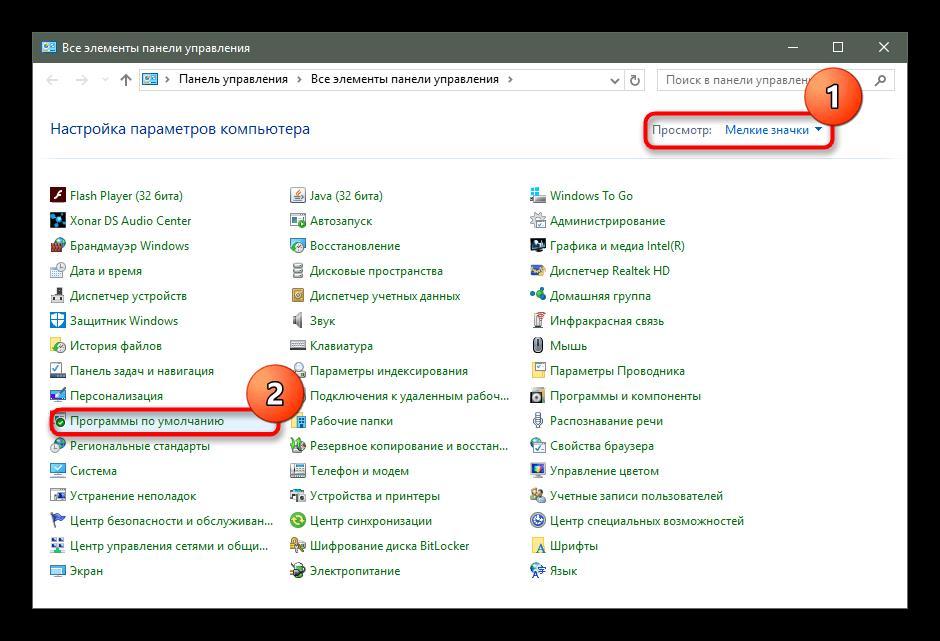Click the search field in Control Panel

[776, 80]
